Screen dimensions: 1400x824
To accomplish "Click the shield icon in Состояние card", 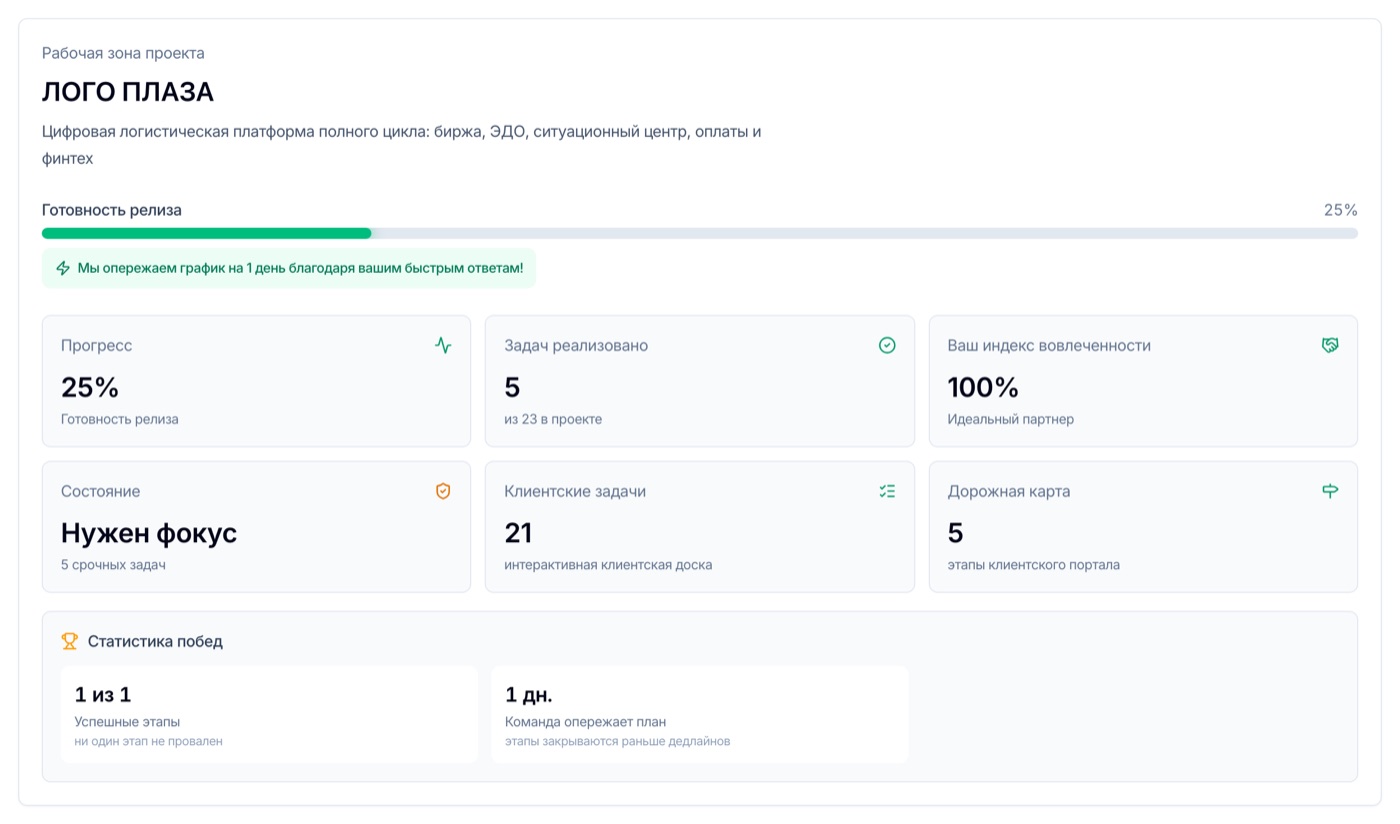I will (x=443, y=491).
